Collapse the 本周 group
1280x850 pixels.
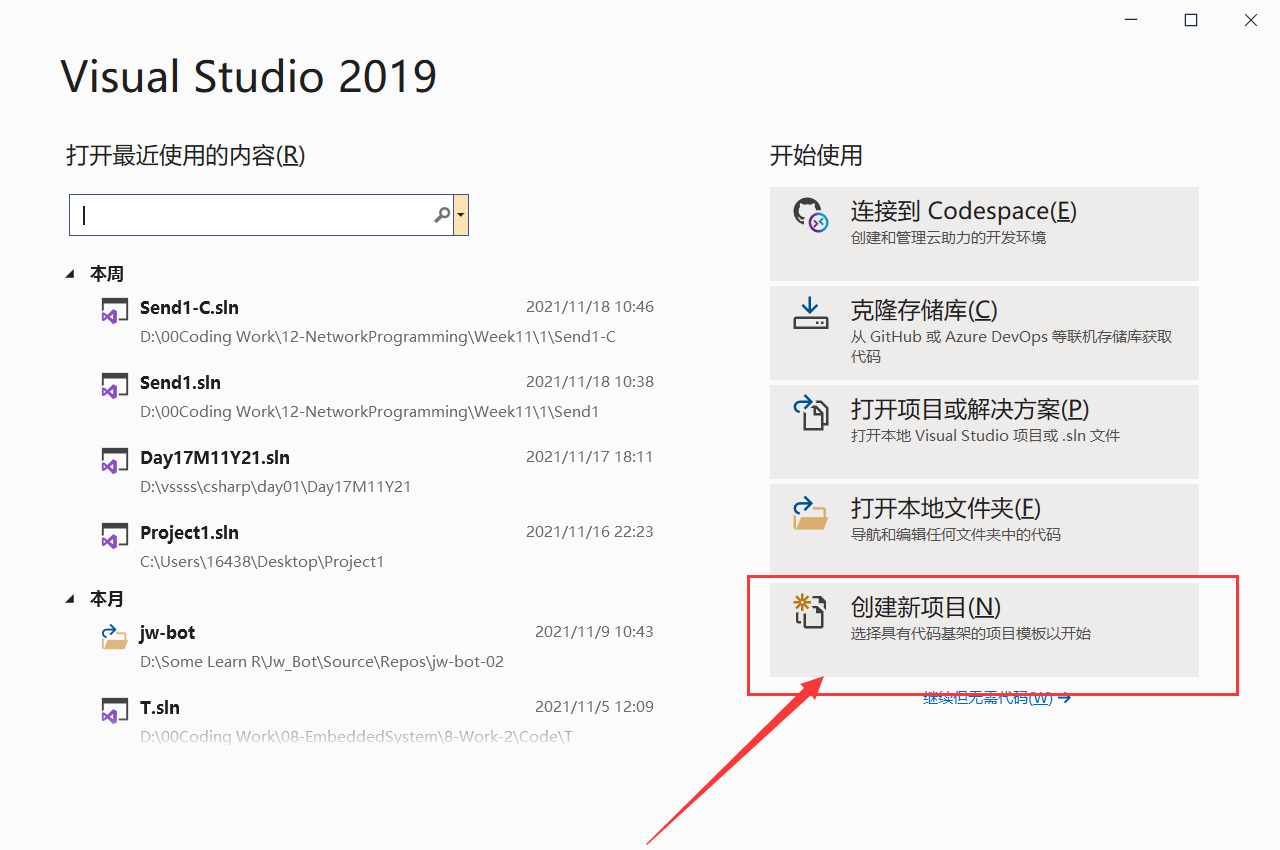pos(70,274)
